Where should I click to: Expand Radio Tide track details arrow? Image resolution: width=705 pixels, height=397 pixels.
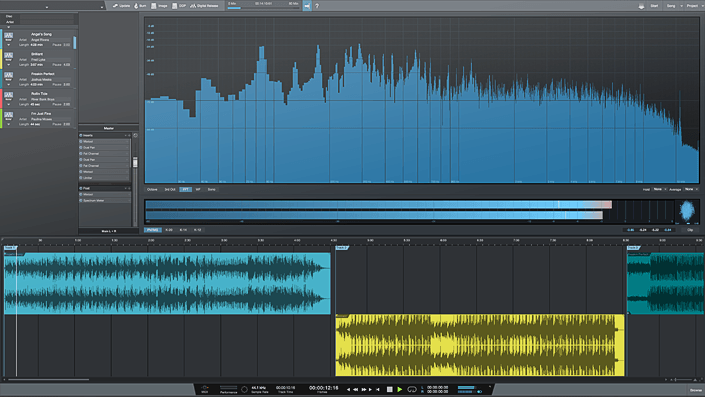pyautogui.click(x=9, y=104)
